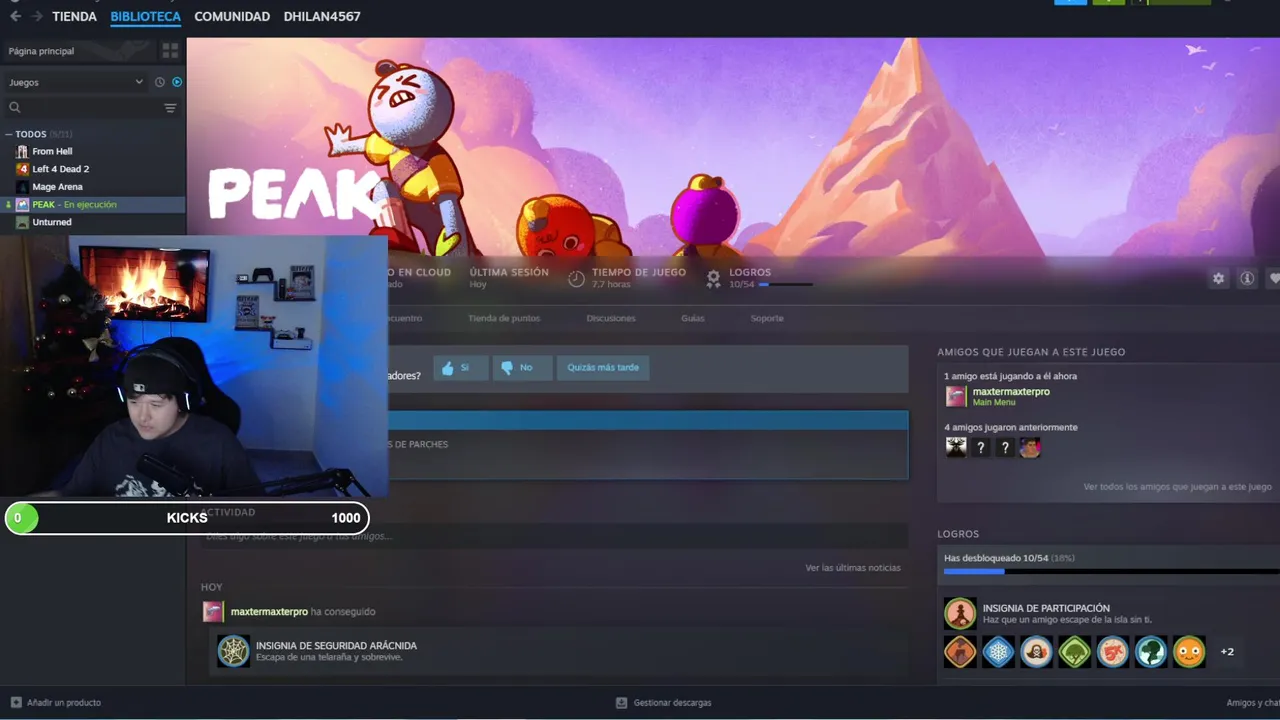Go forward with the right arrow
The width and height of the screenshot is (1280, 720).
click(37, 16)
